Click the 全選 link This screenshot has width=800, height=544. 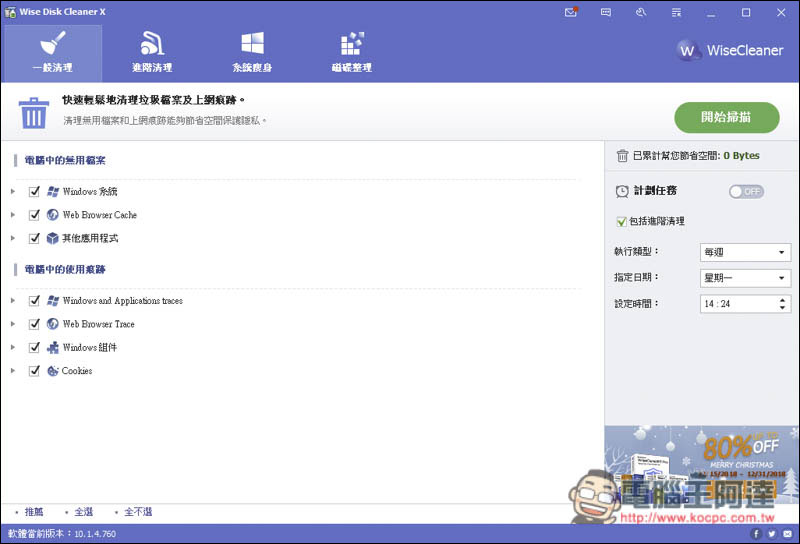point(84,512)
